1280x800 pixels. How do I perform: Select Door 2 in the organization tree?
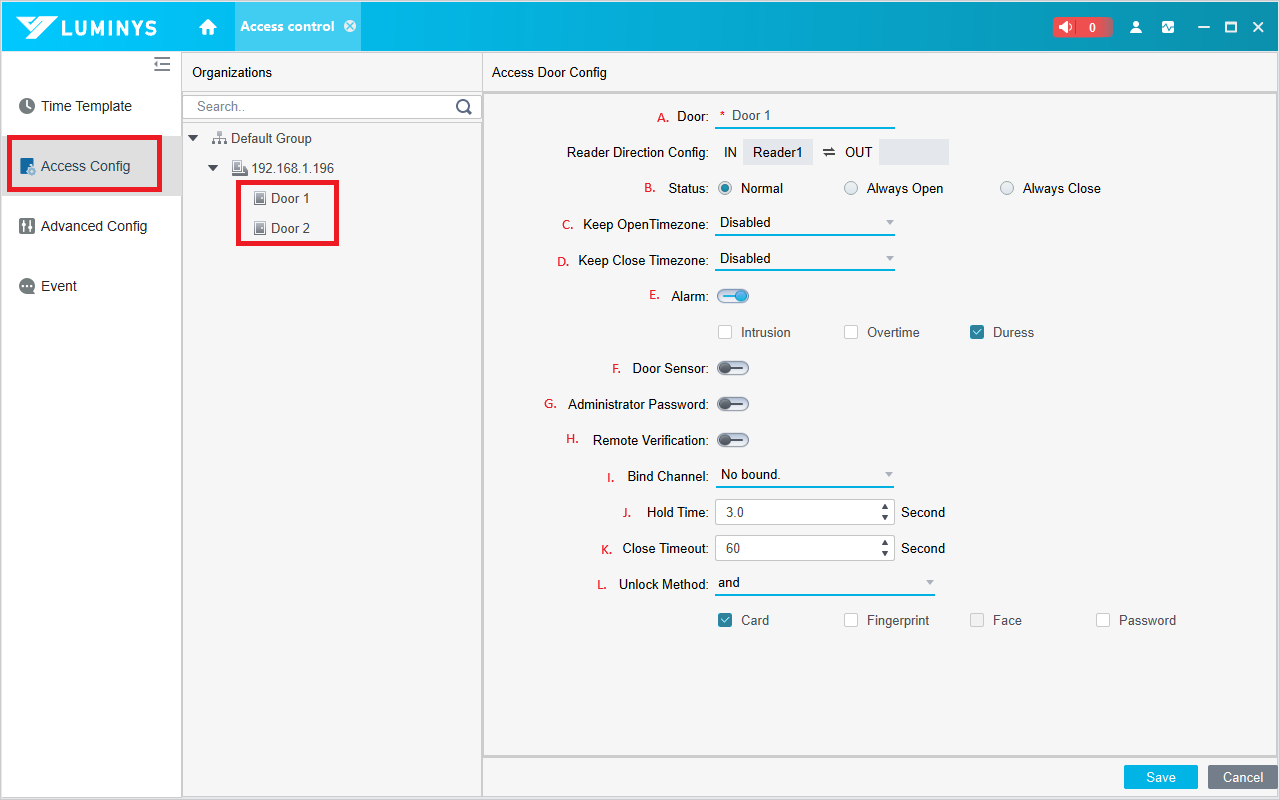tap(290, 228)
